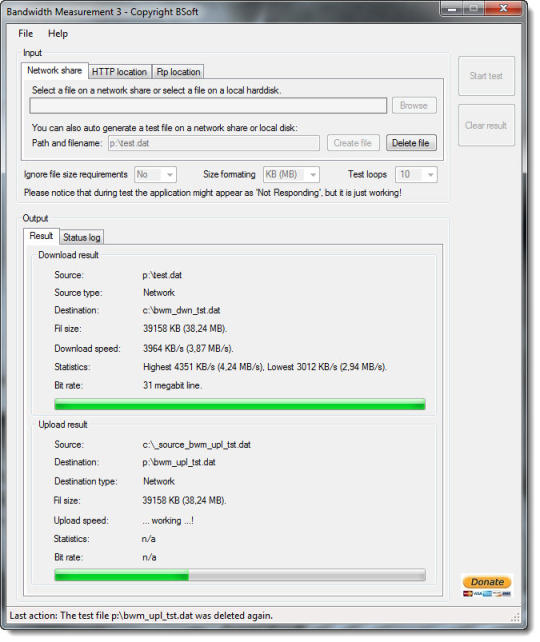The height and width of the screenshot is (642, 540).
Task: Click the upload result progress bar
Action: (240, 575)
